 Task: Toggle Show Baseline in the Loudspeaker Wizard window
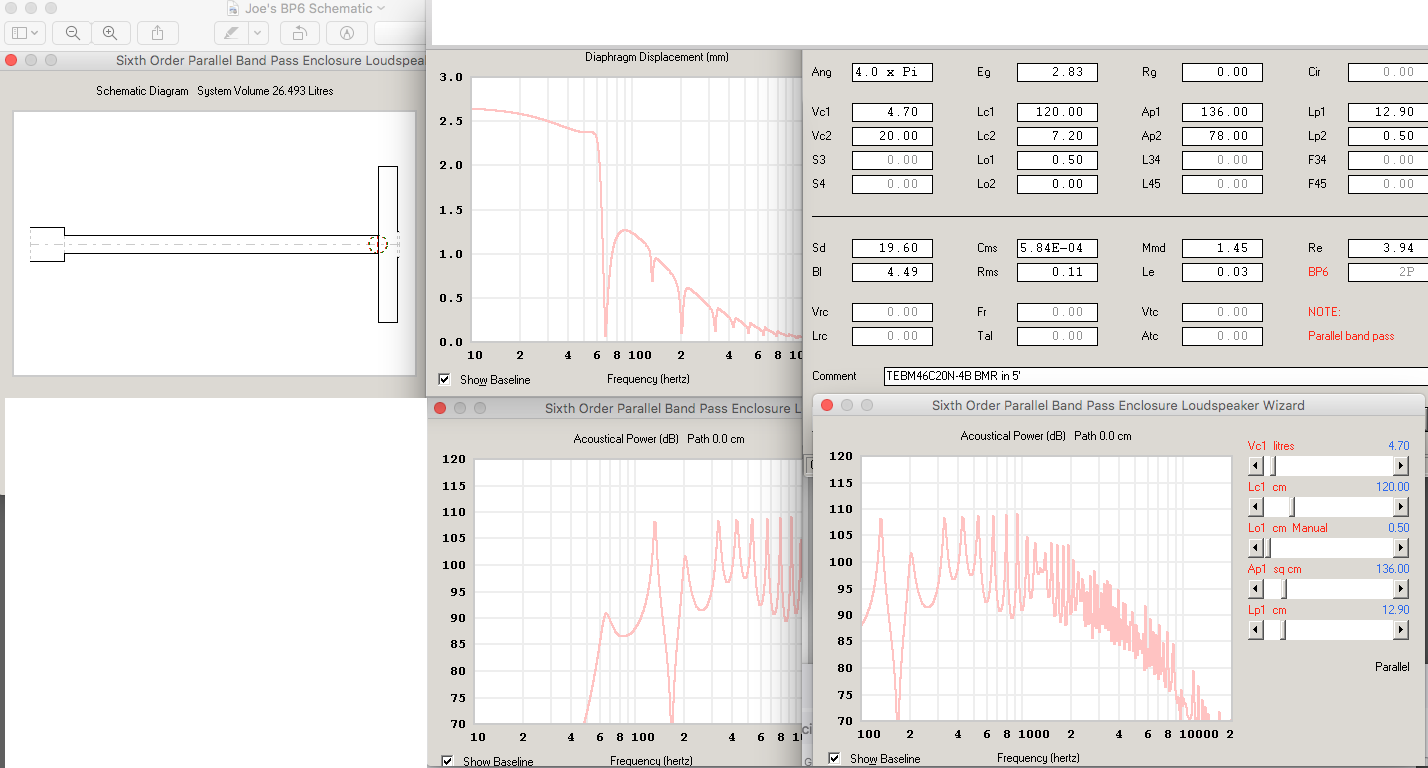834,758
